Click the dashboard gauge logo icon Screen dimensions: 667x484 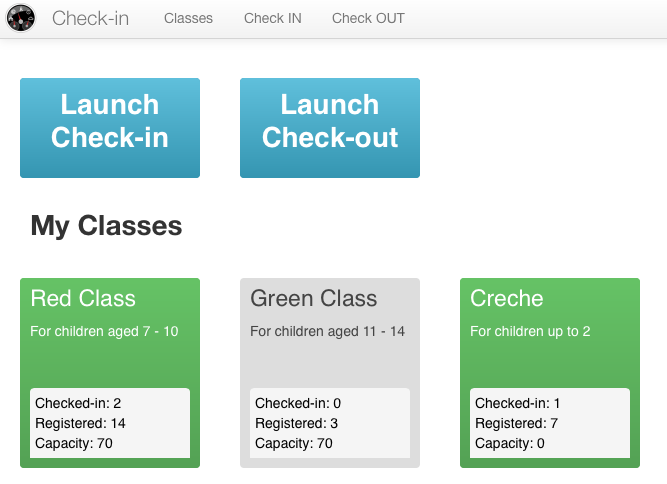[x=20, y=18]
